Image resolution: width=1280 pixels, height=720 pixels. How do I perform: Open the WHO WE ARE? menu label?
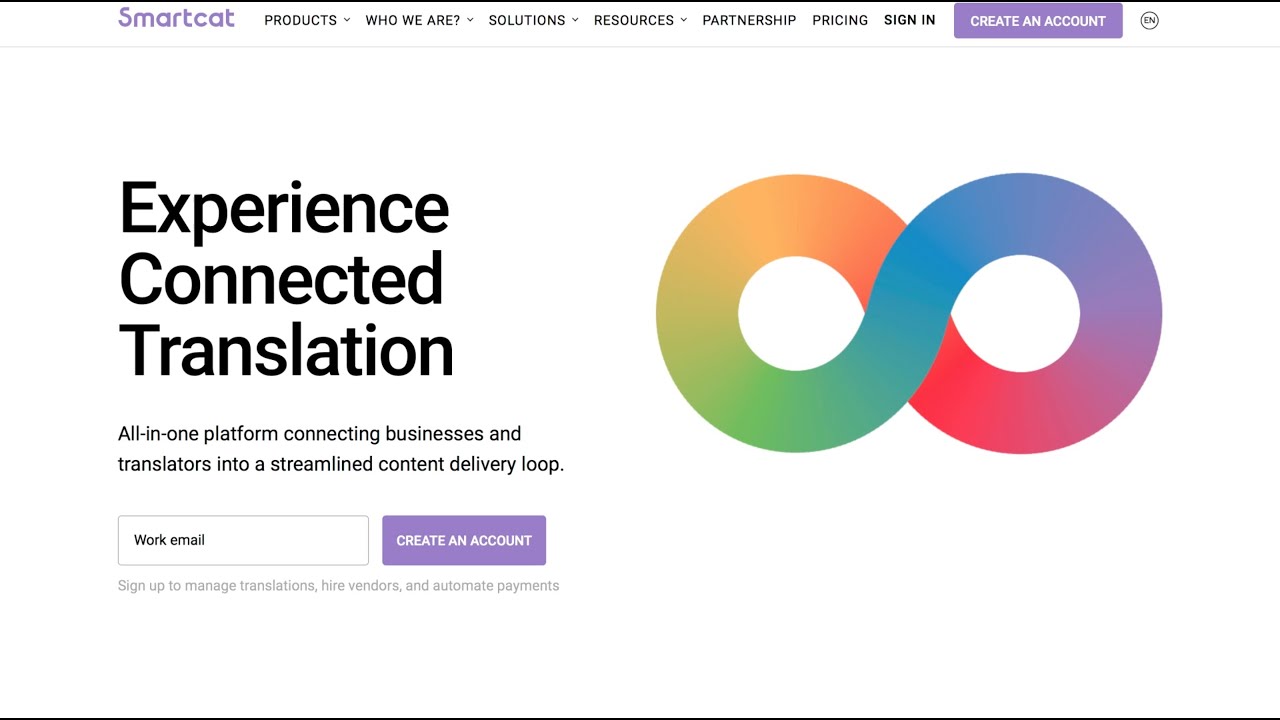pyautogui.click(x=412, y=20)
